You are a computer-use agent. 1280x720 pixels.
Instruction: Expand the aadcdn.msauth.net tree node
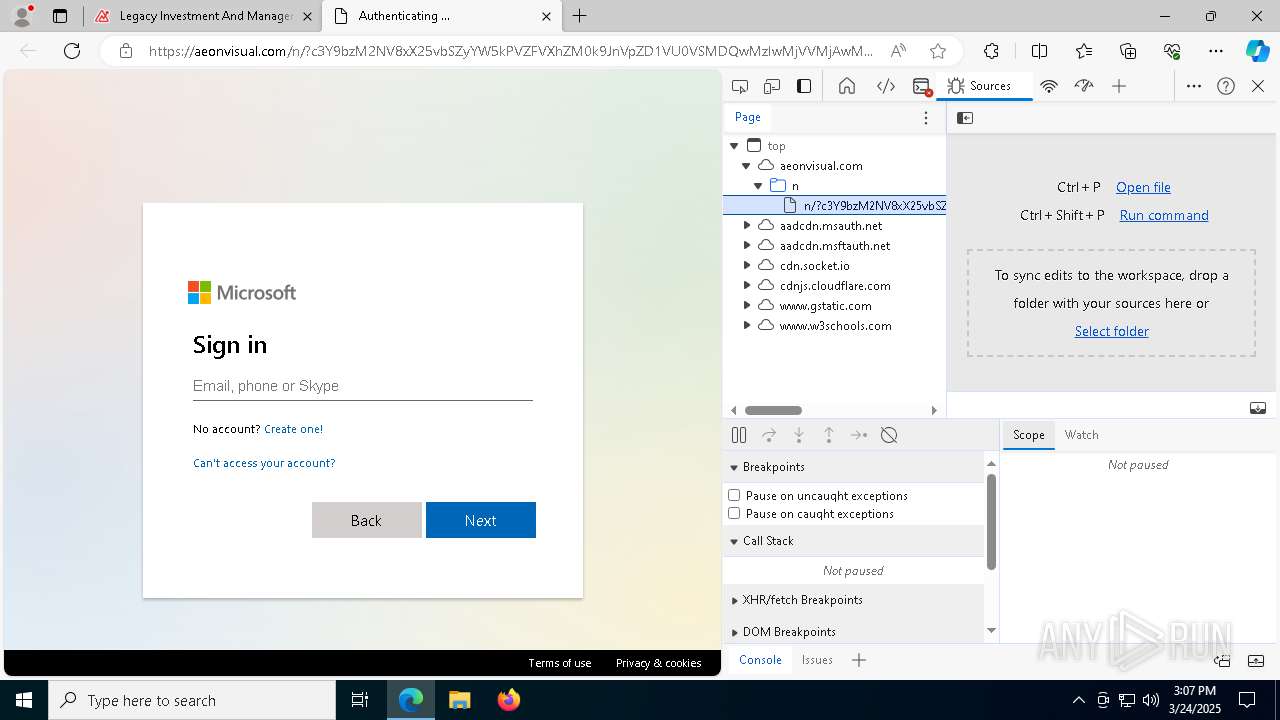click(x=746, y=226)
